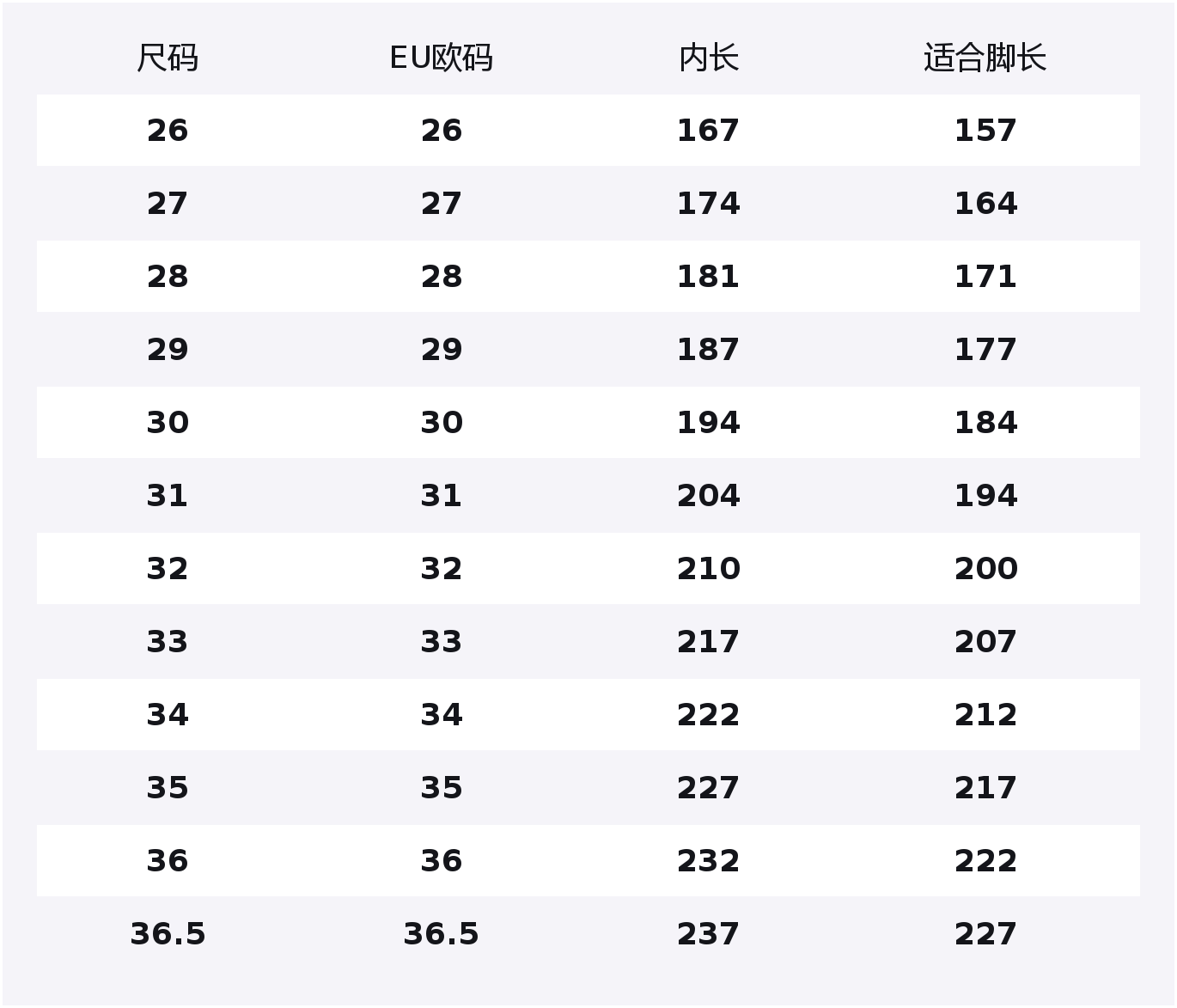The image size is (1177, 1008).
Task: Click foot length 184 in size 30 row
Action: tap(985, 423)
